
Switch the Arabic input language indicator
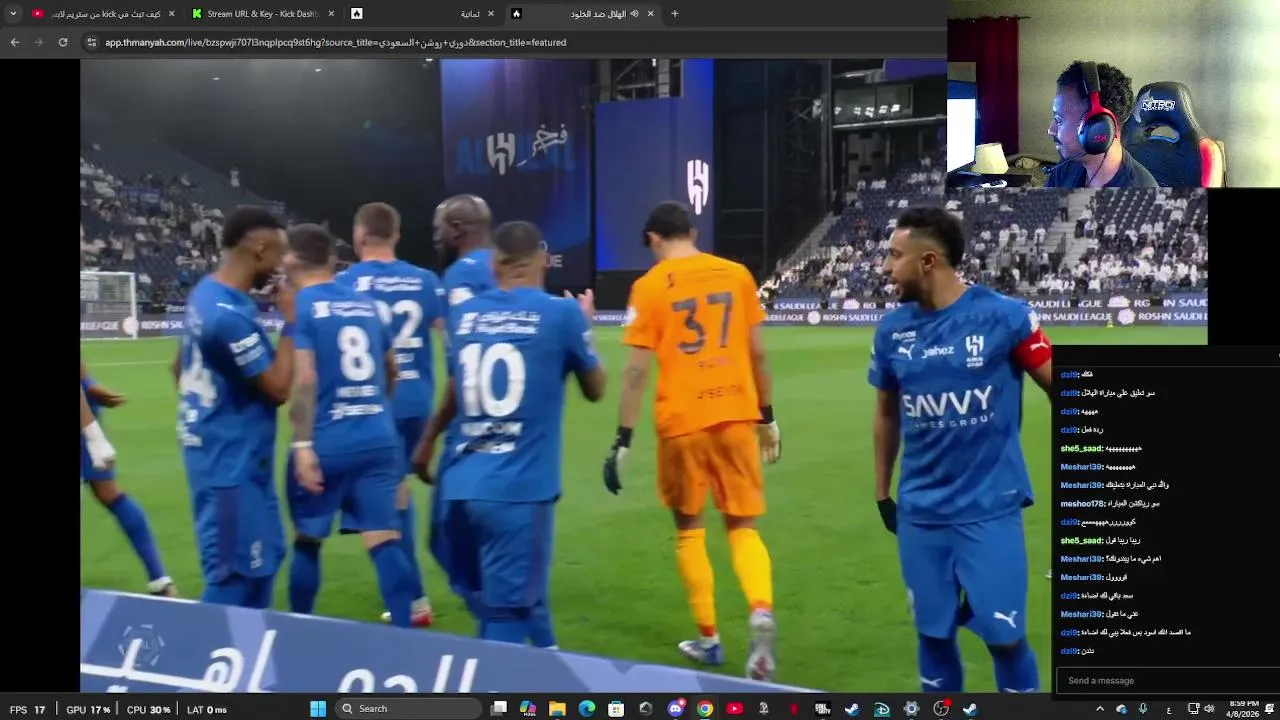1169,709
